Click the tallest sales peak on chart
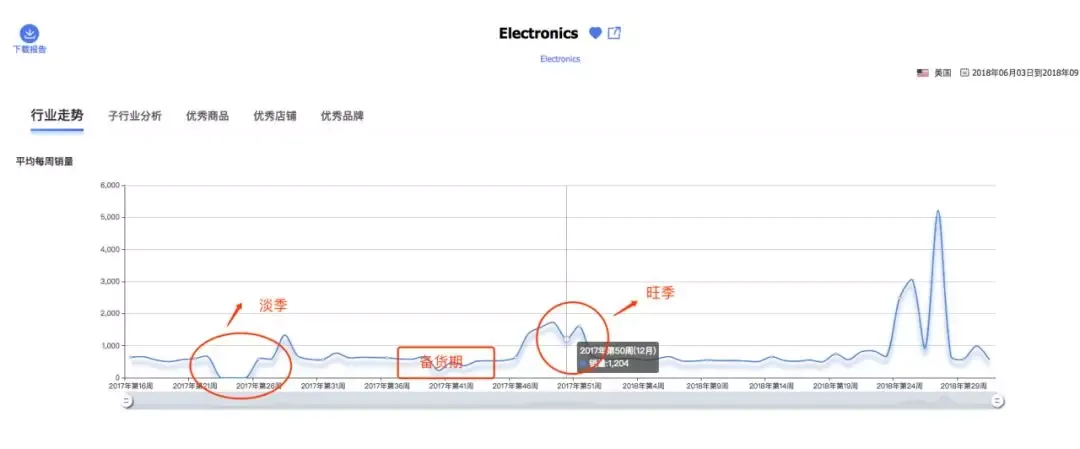 pyautogui.click(x=937, y=211)
